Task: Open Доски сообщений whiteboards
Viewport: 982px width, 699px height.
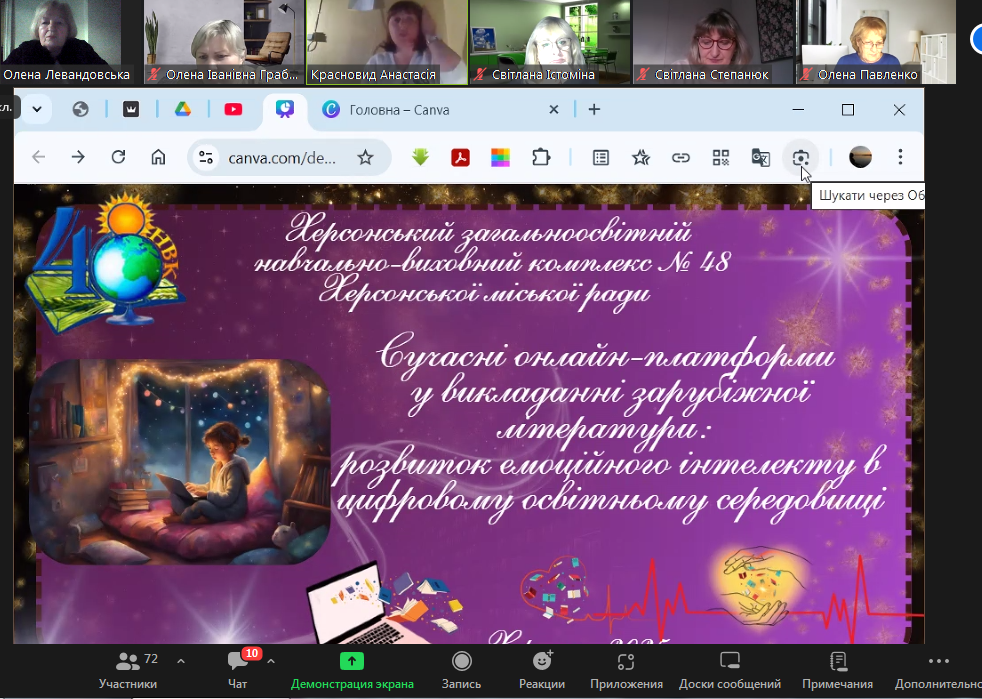Action: 729,669
